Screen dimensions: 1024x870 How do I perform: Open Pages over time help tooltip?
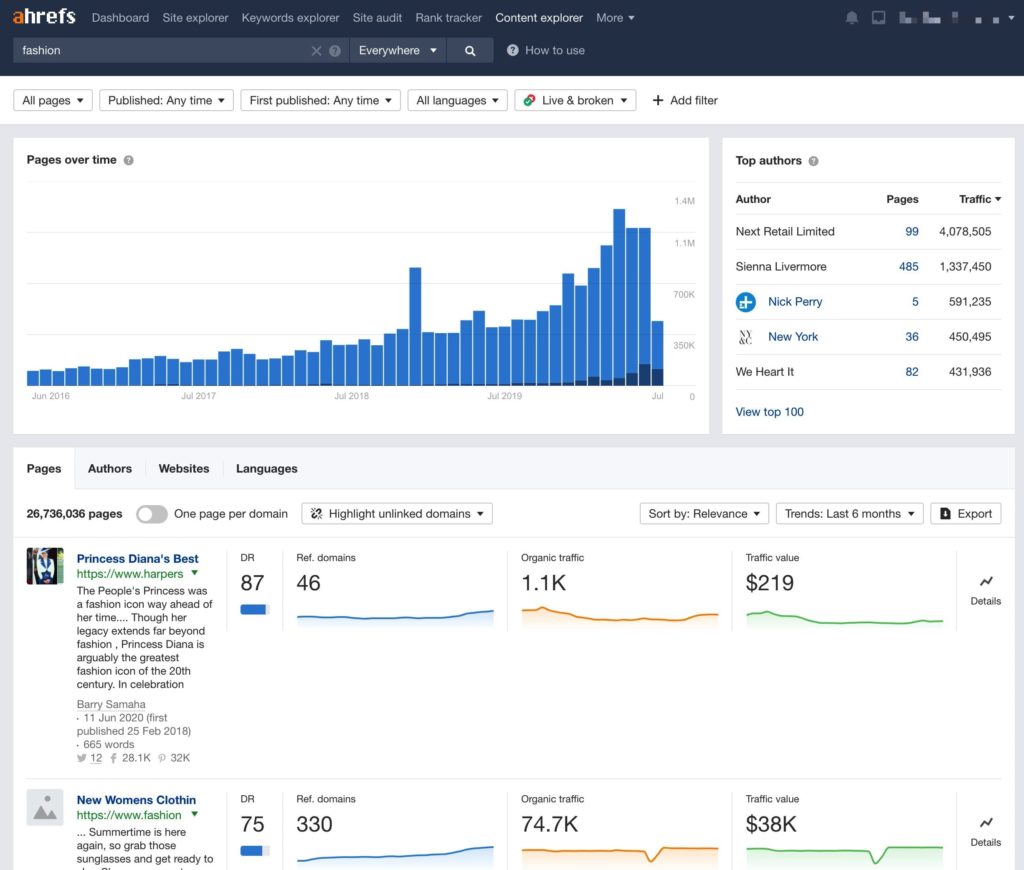pyautogui.click(x=129, y=160)
